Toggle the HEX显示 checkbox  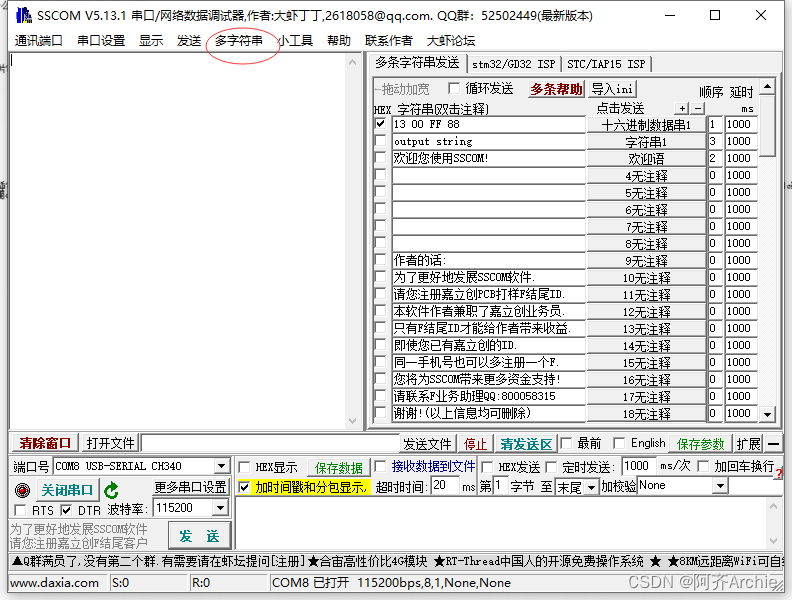tap(244, 467)
